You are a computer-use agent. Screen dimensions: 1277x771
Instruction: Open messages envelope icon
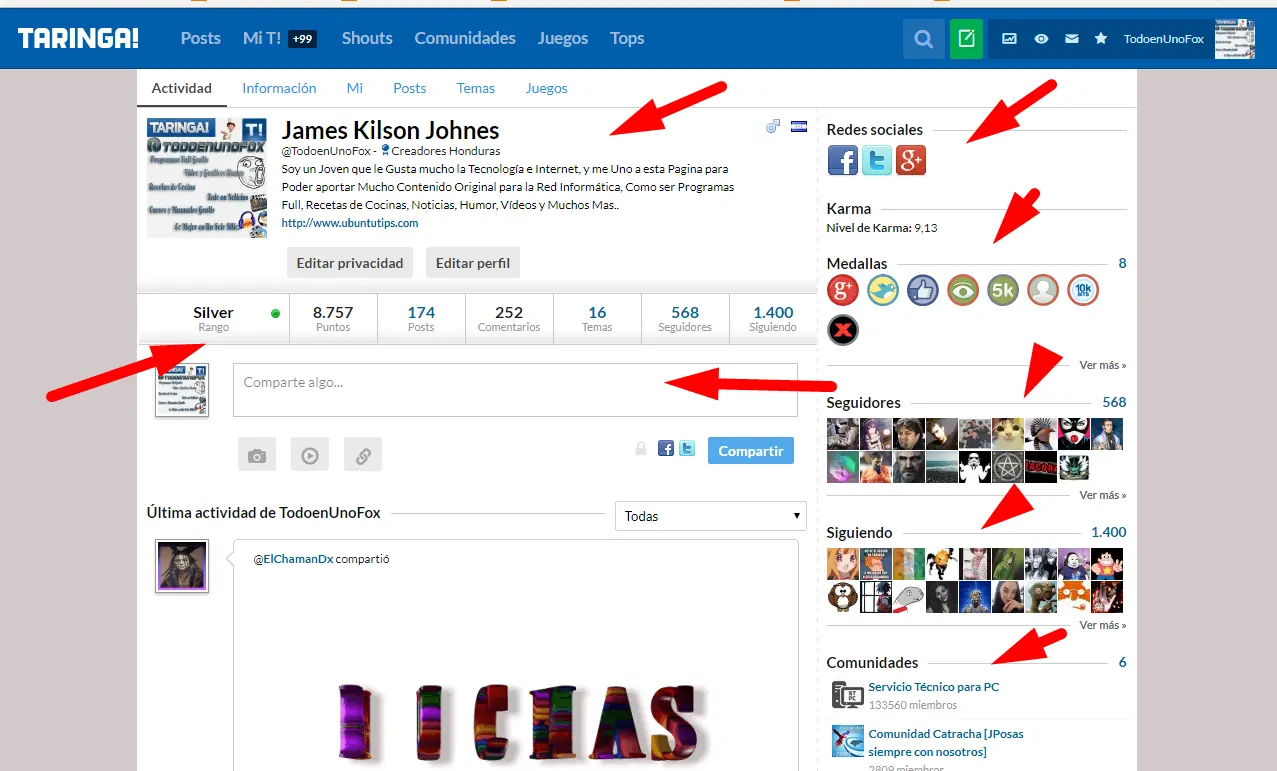(x=1071, y=39)
